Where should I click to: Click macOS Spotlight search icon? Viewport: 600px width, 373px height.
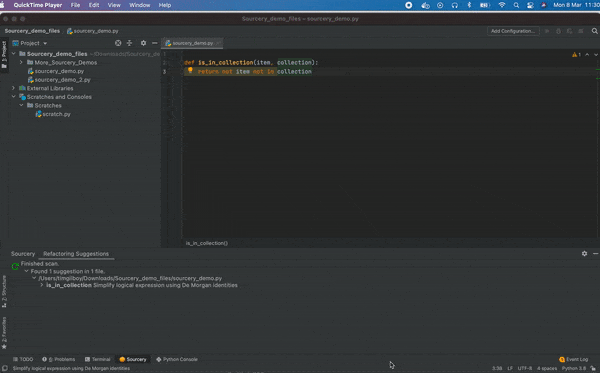pos(516,5)
